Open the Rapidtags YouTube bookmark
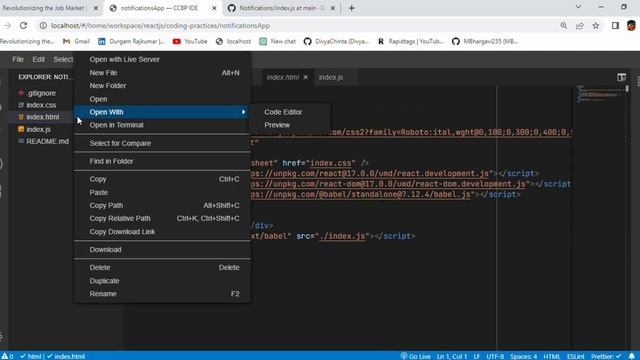Image resolution: width=640 pixels, height=360 pixels. click(410, 41)
